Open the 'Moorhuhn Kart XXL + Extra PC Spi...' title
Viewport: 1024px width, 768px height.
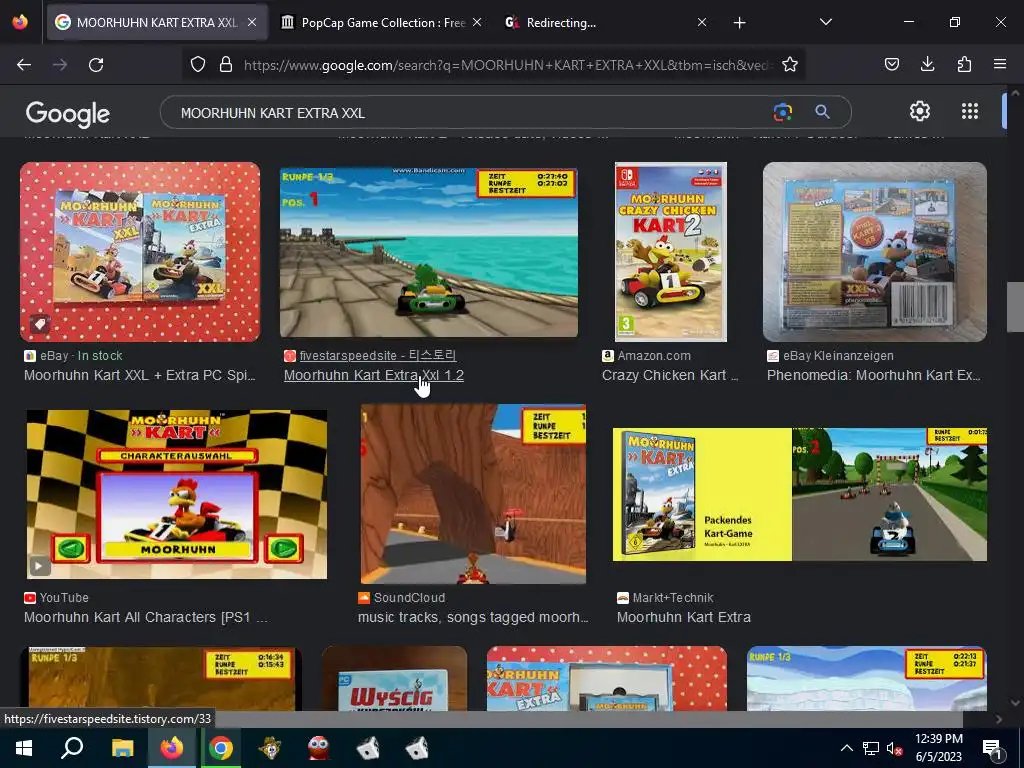[140, 376]
